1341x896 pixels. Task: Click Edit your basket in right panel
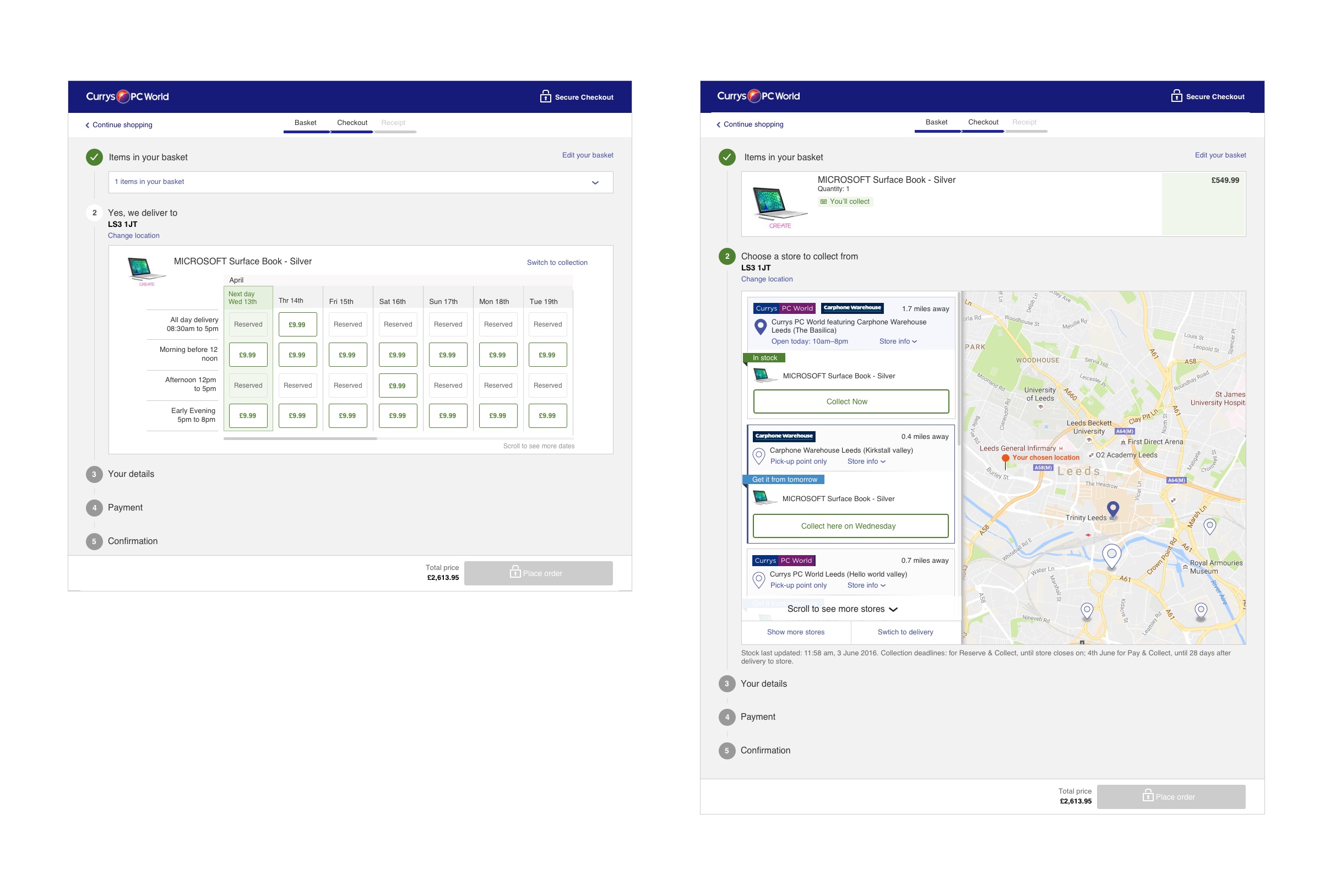[1220, 155]
